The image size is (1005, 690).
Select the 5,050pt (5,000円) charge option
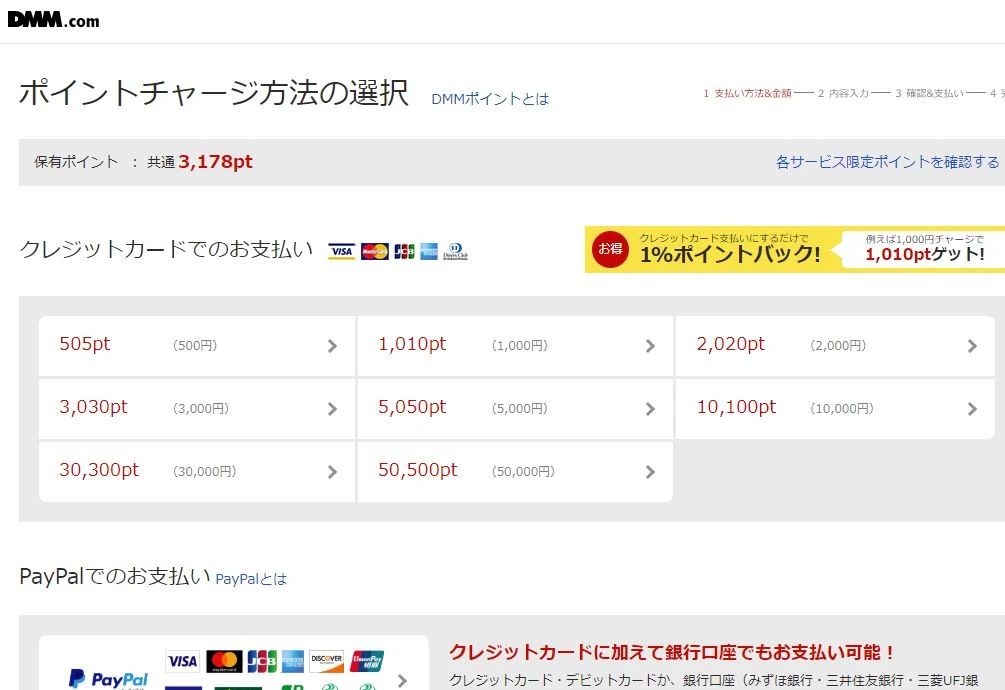pos(515,408)
